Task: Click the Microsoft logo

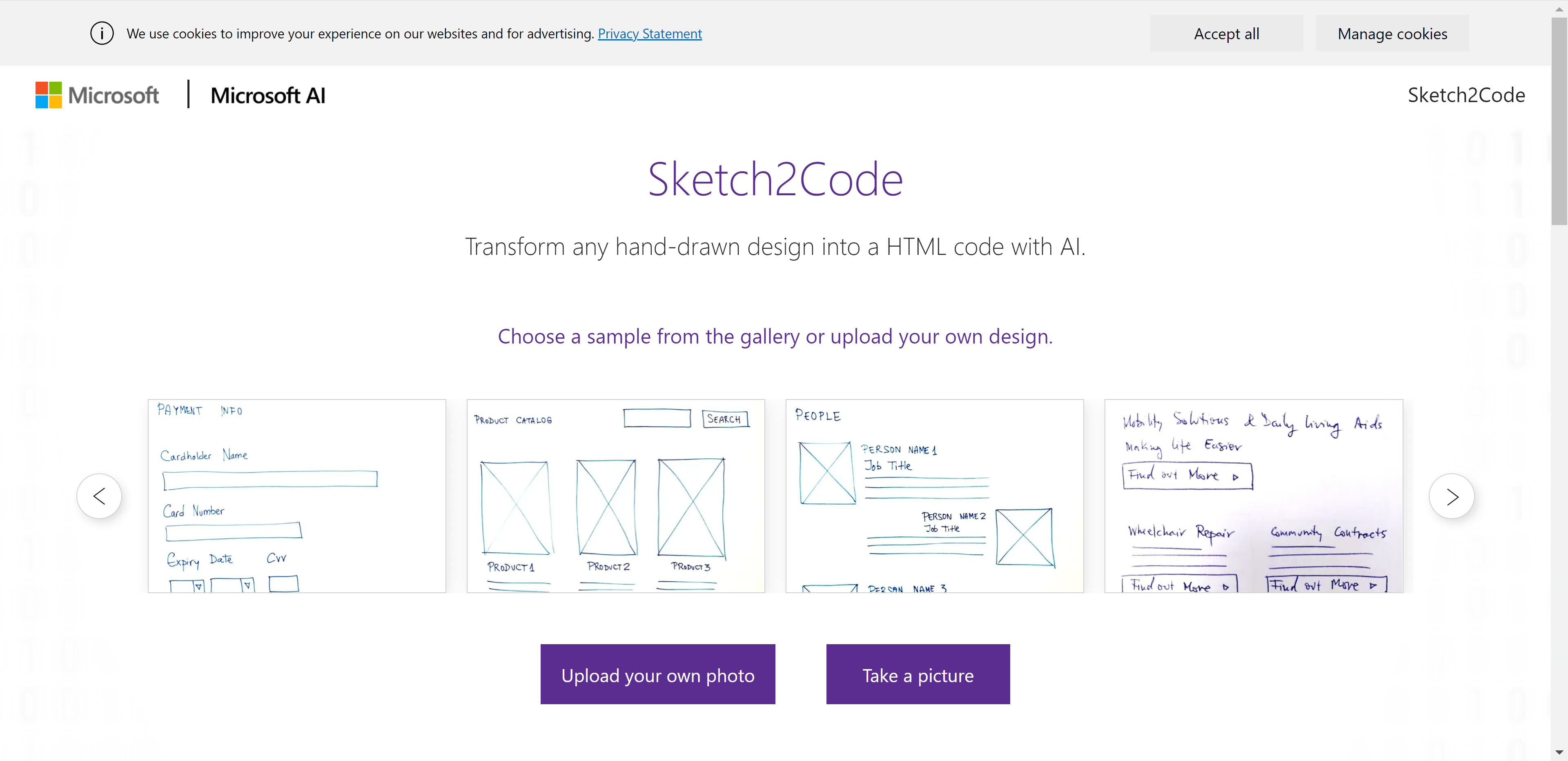Action: [x=49, y=95]
